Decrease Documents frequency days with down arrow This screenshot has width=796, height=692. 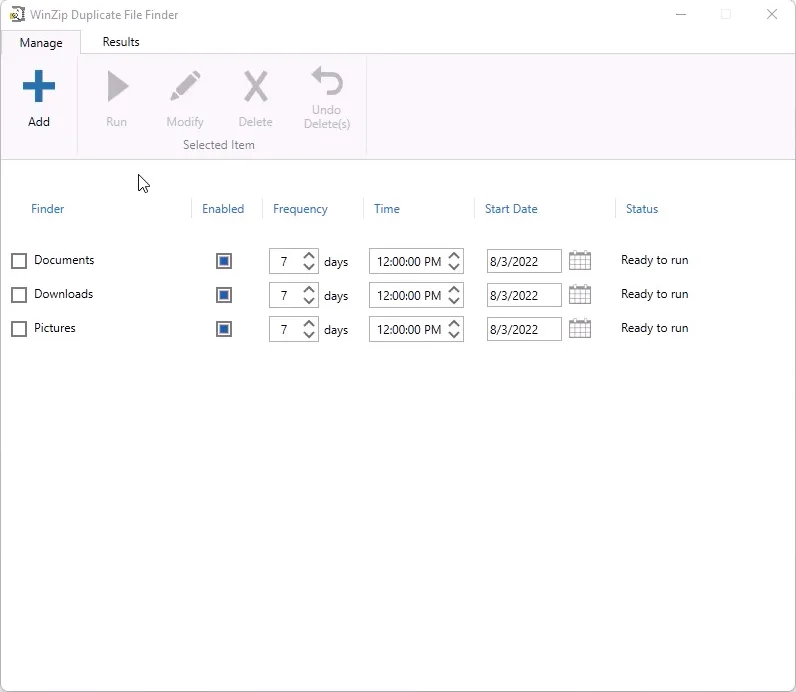(309, 267)
